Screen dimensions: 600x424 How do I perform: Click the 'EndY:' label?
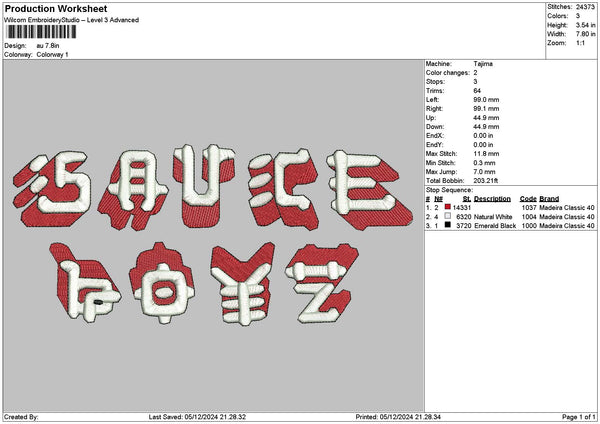click(435, 145)
